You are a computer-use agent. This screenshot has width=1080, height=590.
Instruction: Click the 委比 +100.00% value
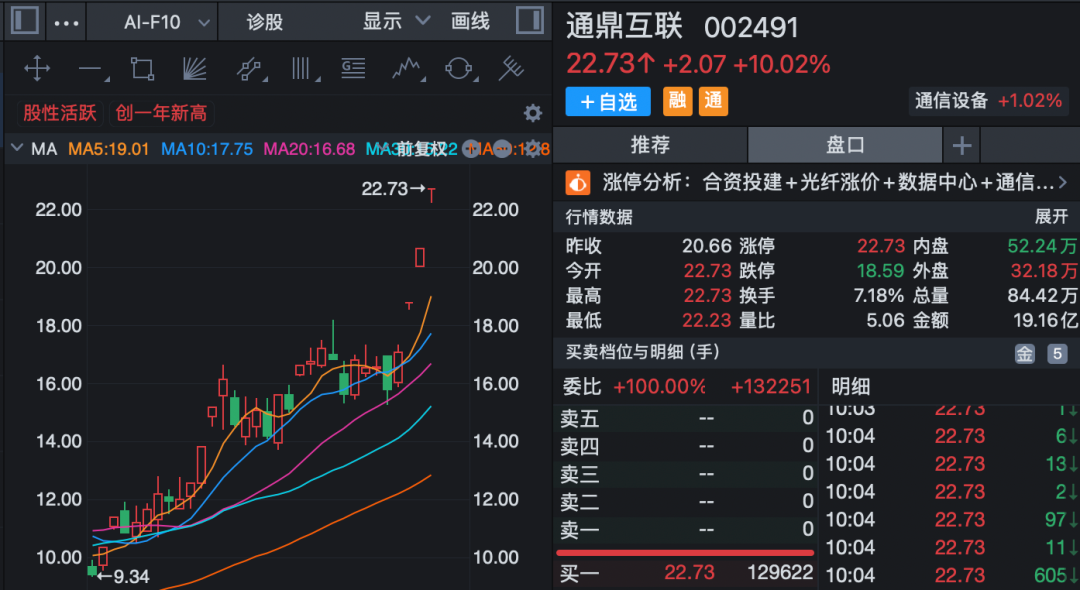(659, 387)
